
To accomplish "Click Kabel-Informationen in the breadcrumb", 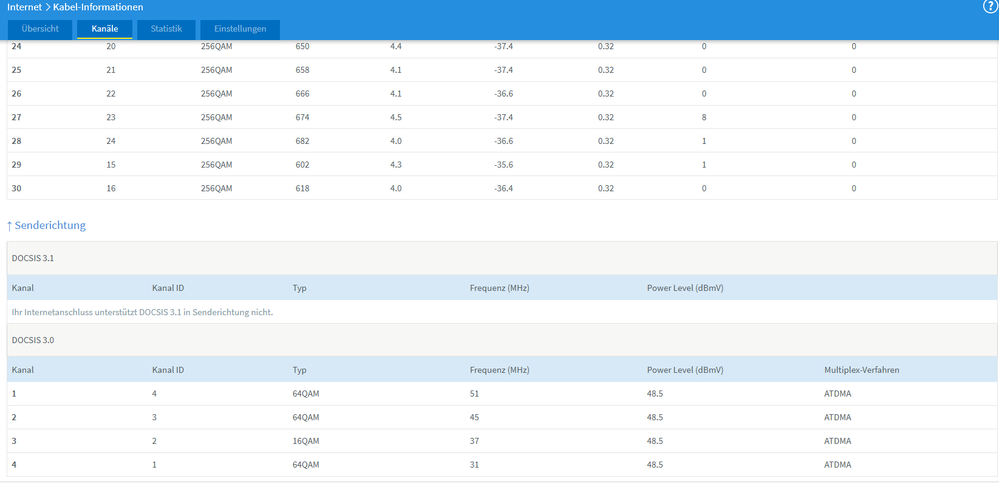I will tap(98, 8).
